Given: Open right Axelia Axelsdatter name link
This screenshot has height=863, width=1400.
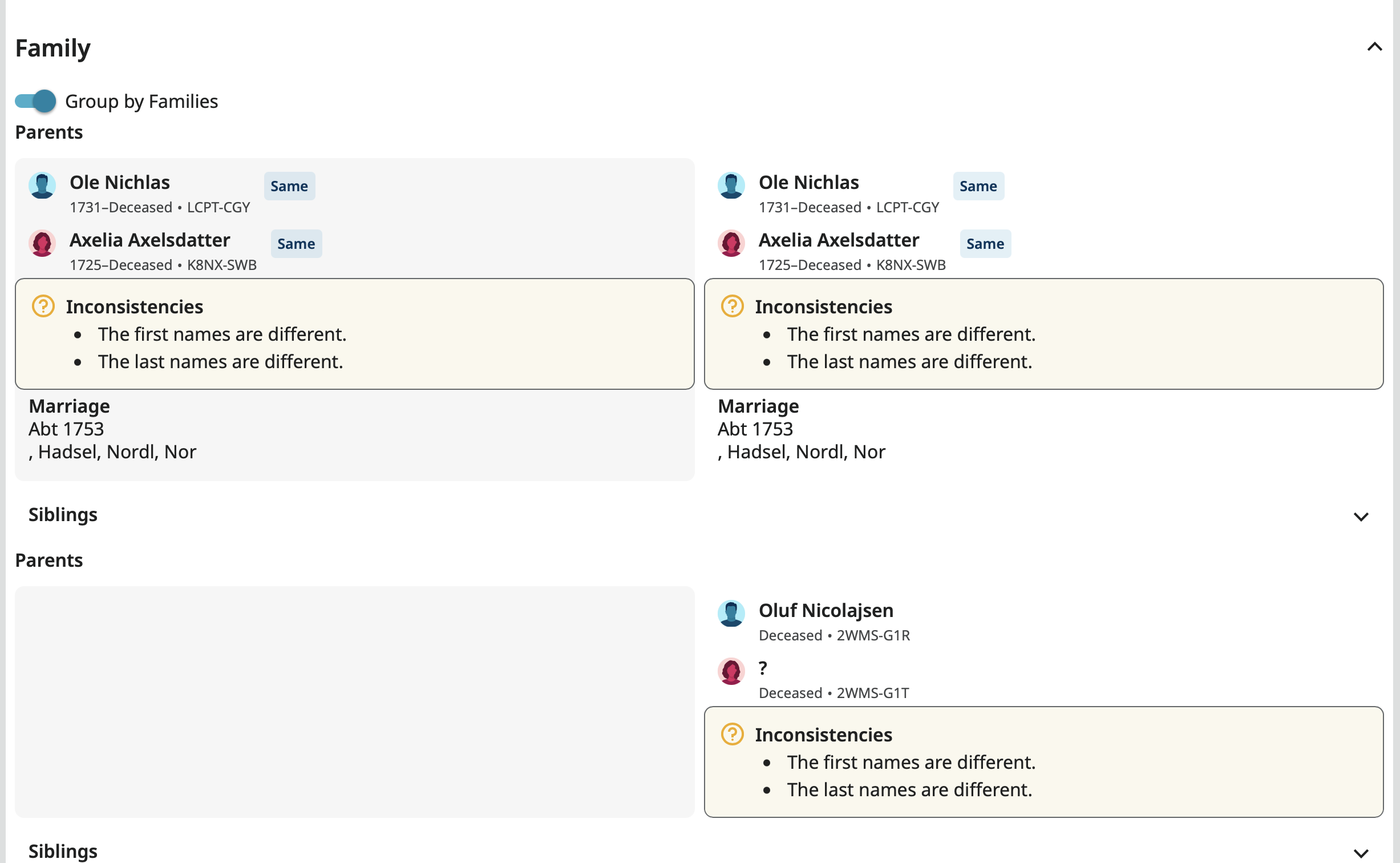Looking at the screenshot, I should 838,240.
